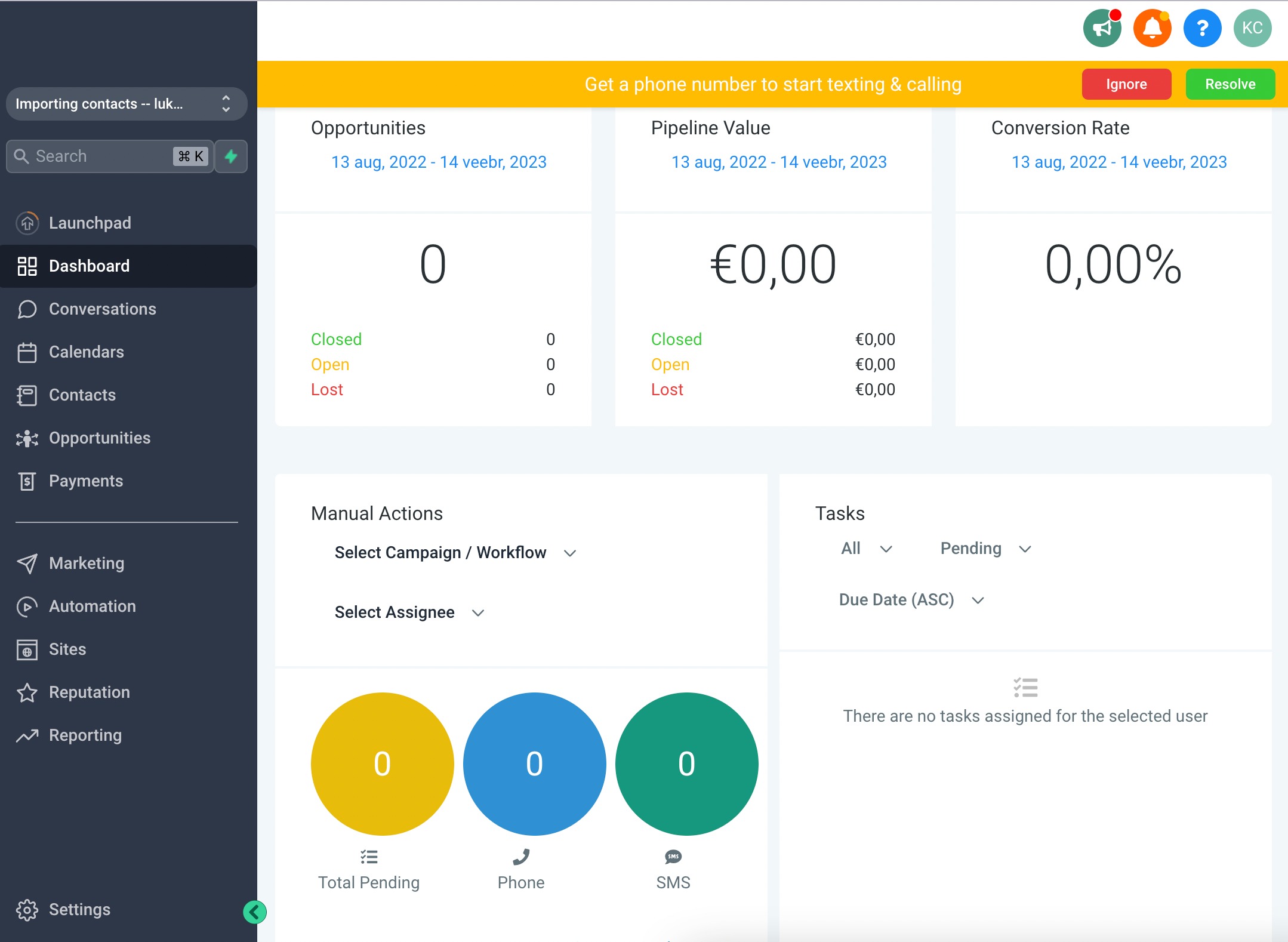Screen dimensions: 1288x942
Task: Collapse sidebar with green arrow button
Action: pyautogui.click(x=255, y=912)
